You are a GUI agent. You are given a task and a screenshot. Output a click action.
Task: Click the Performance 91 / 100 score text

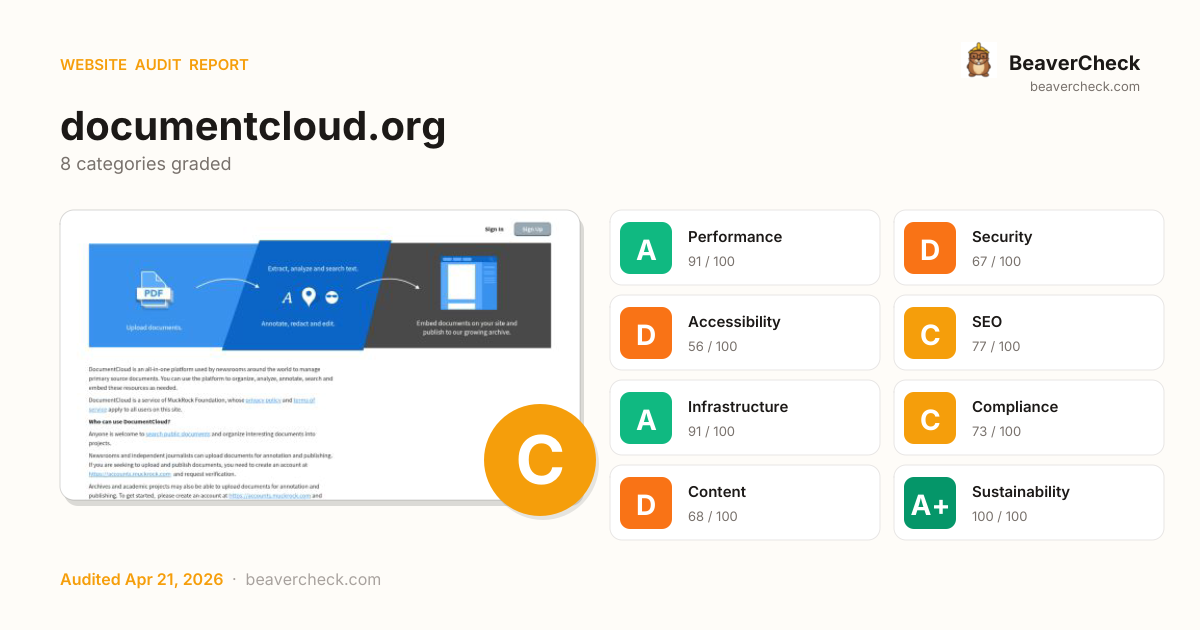point(711,261)
